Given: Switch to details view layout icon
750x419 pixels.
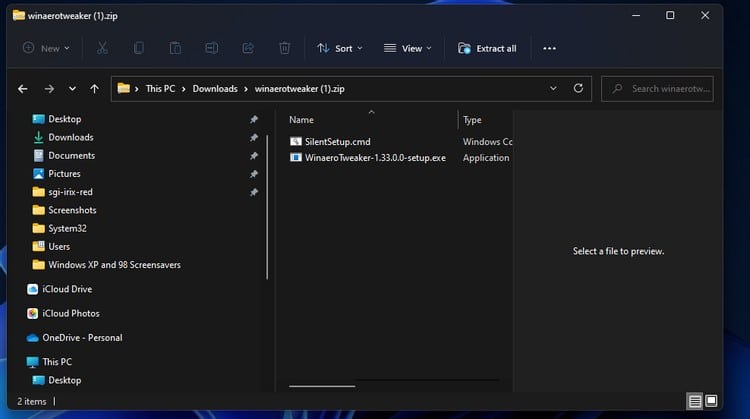Looking at the screenshot, I should pos(695,401).
